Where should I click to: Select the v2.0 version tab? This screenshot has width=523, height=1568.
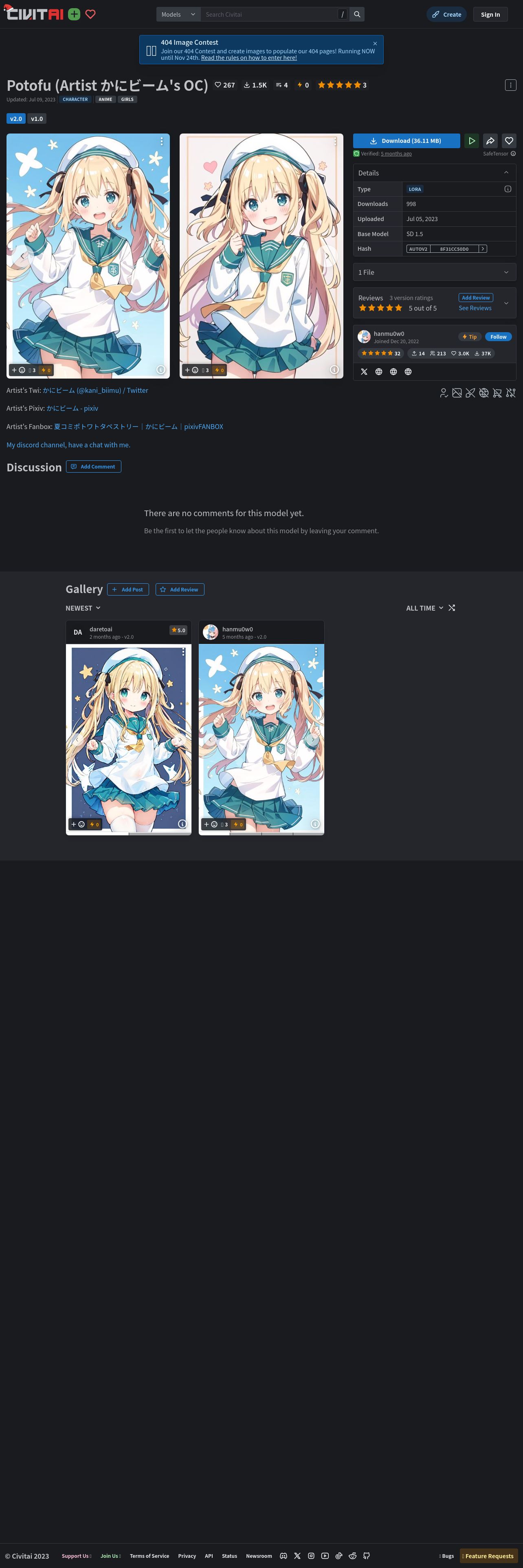click(x=16, y=119)
